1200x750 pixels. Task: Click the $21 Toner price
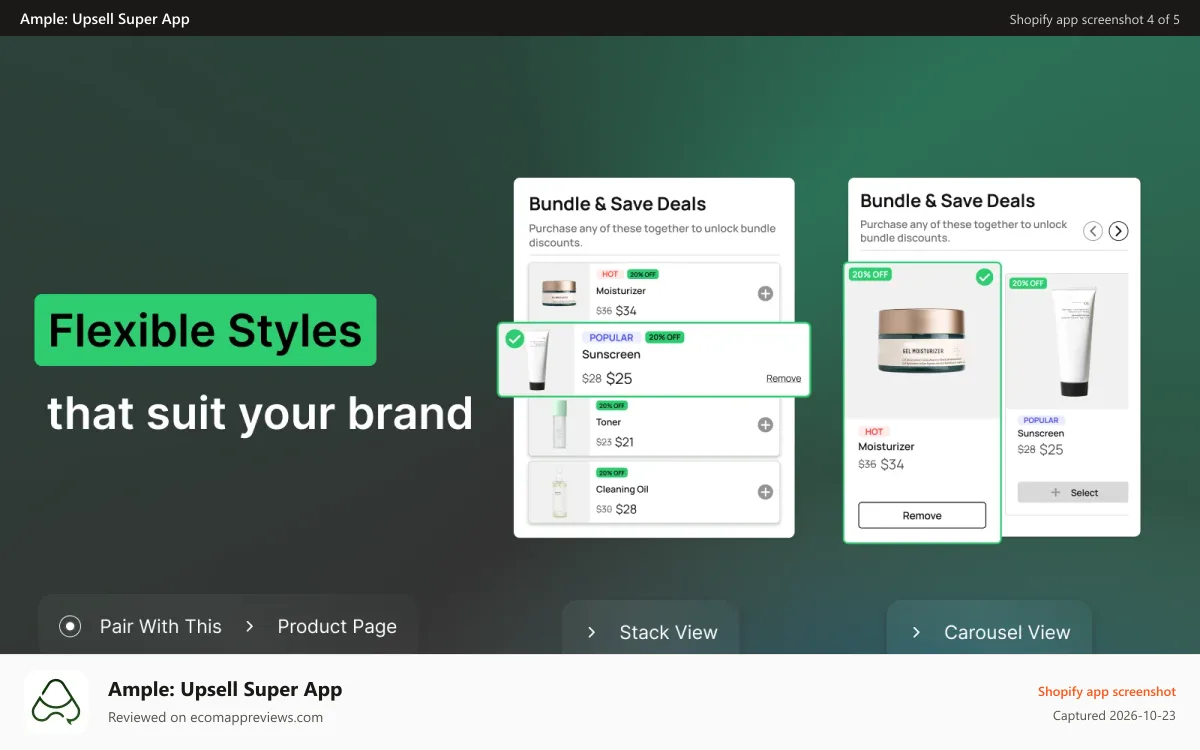[x=624, y=442]
